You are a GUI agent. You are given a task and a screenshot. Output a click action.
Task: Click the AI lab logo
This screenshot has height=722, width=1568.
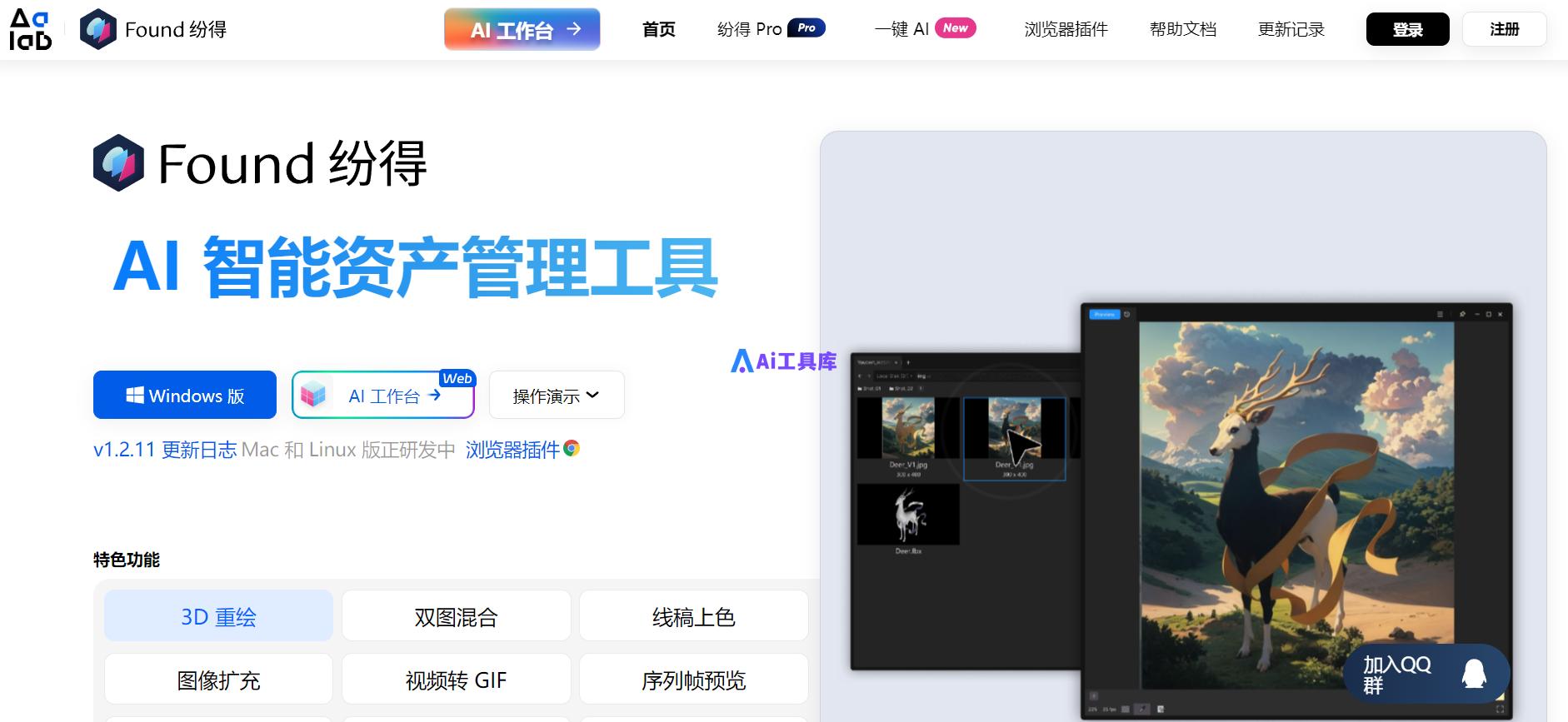(31, 30)
